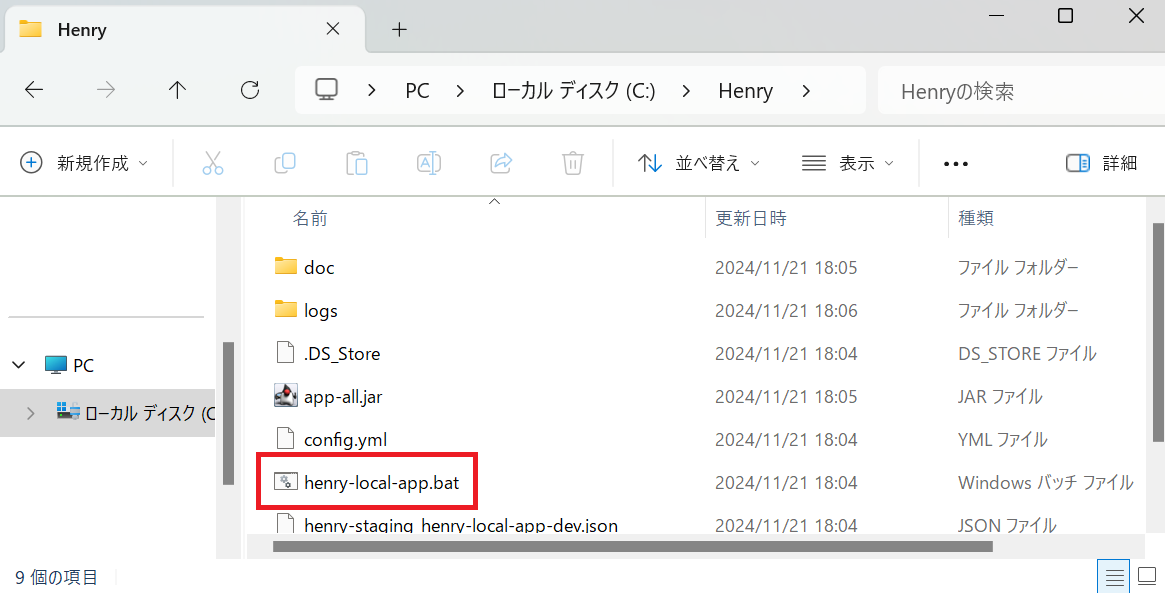The height and width of the screenshot is (593, 1165).
Task: Sort by 種類 column header
Action: (976, 218)
